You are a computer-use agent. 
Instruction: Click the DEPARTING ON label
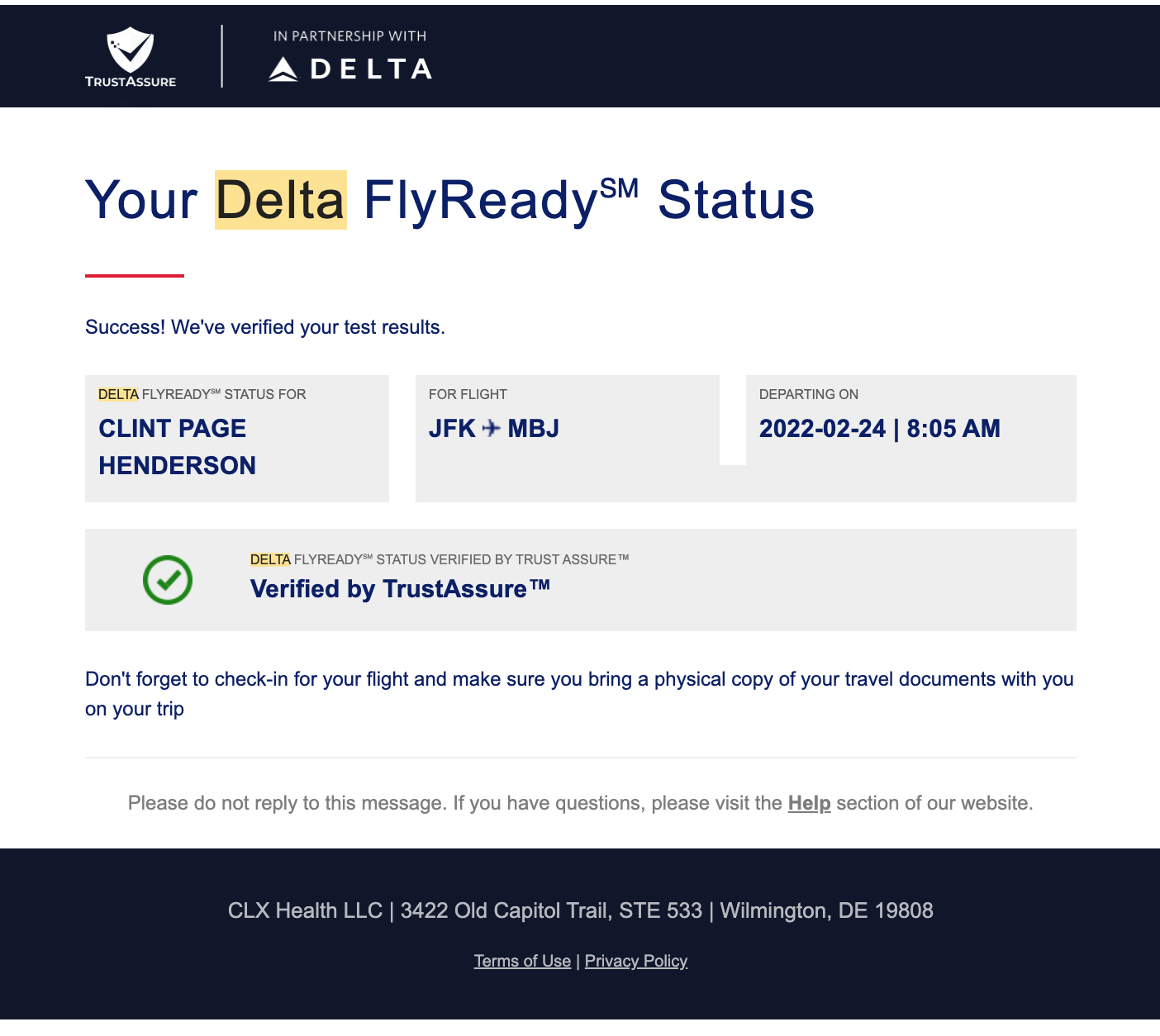point(808,394)
